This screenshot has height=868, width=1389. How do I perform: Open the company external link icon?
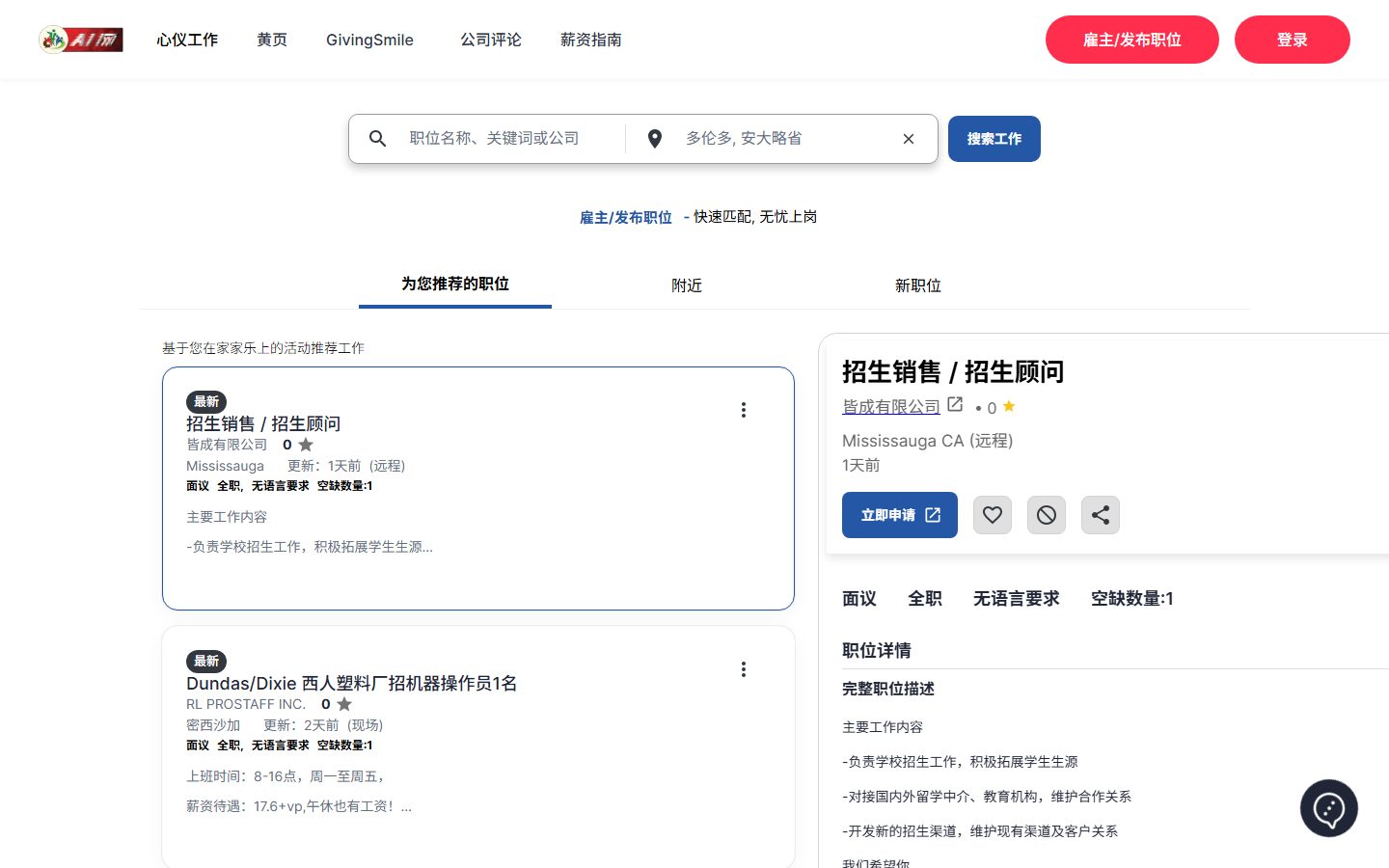click(955, 405)
